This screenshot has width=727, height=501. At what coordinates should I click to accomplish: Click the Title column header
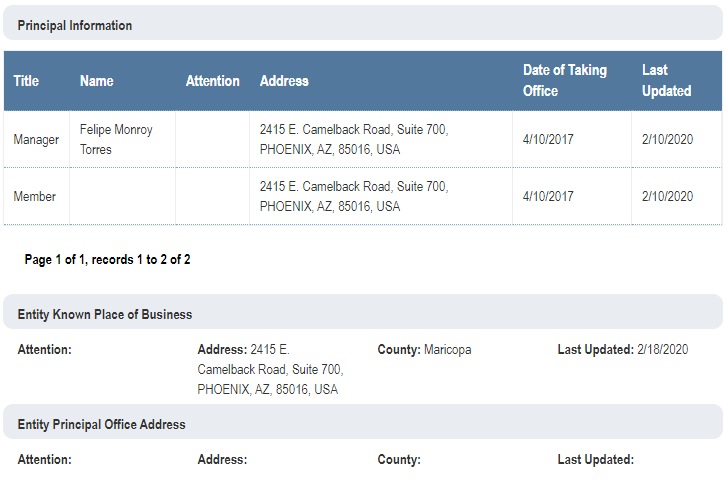point(26,81)
